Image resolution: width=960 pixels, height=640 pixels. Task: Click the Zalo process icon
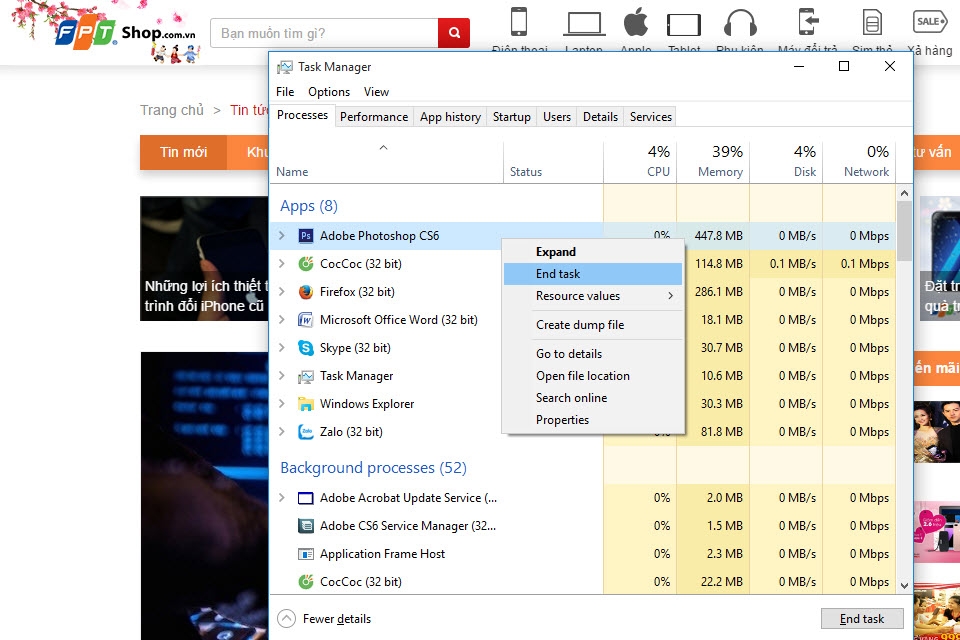[x=306, y=432]
